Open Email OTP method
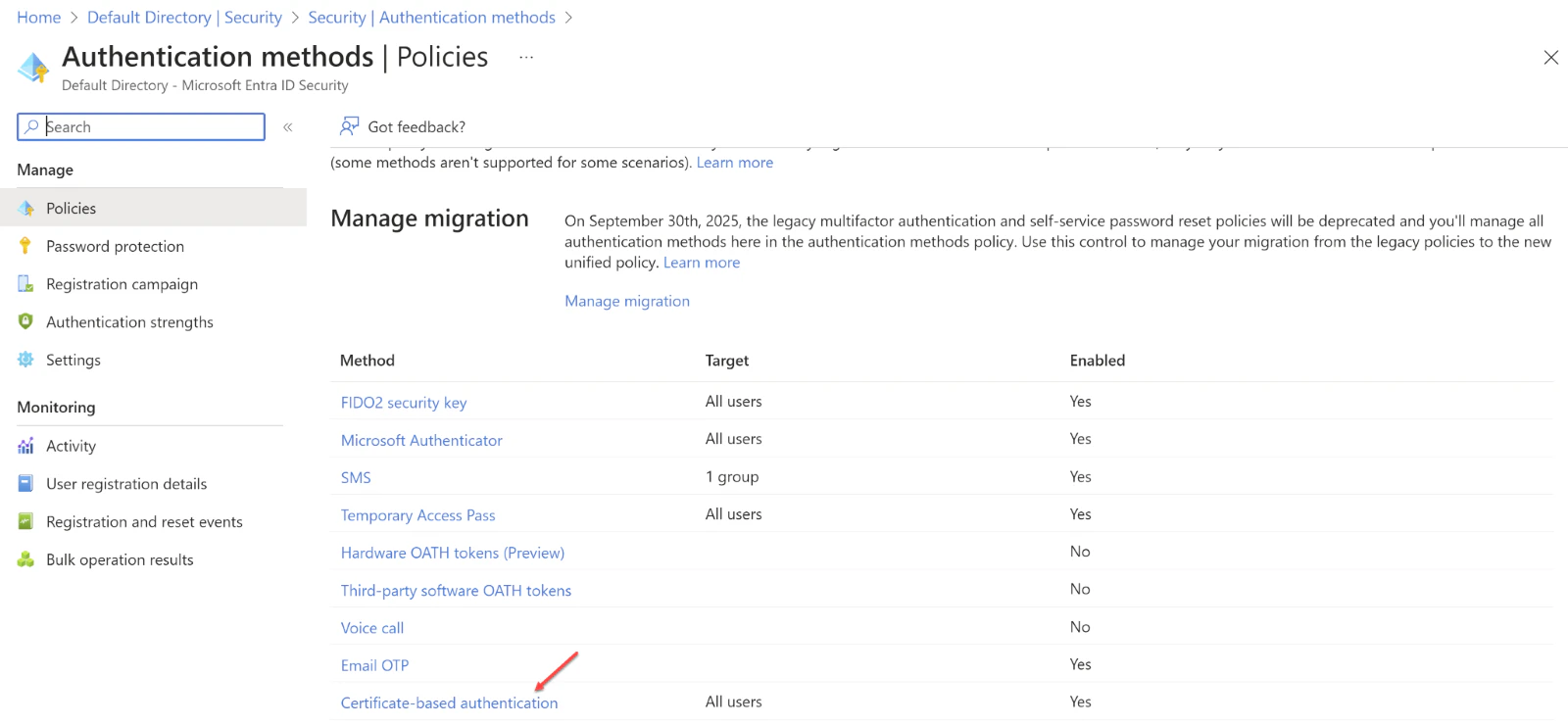 click(374, 665)
